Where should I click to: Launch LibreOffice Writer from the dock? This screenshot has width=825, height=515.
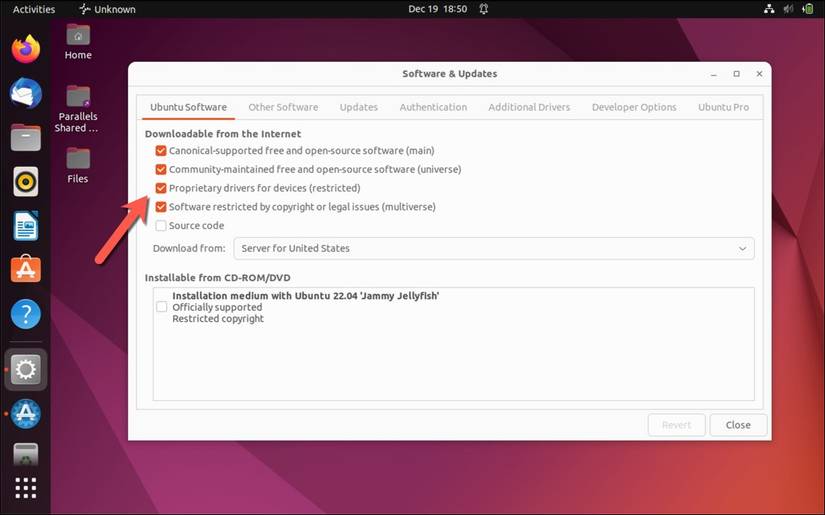pos(26,226)
